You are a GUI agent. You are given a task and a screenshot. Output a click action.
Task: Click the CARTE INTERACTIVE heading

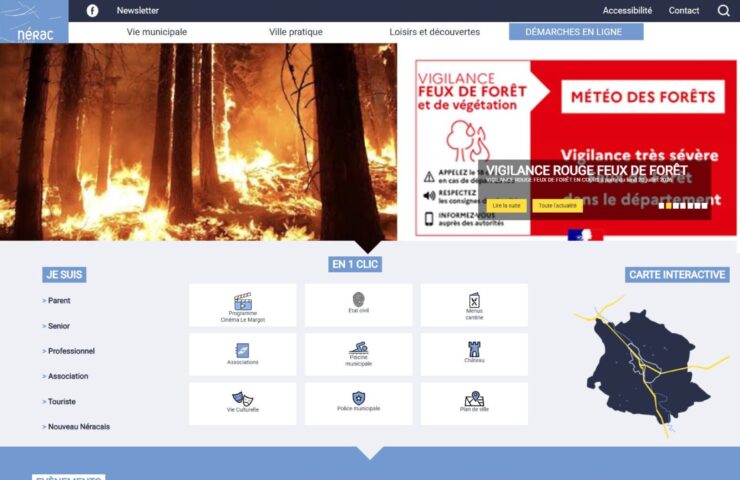pyautogui.click(x=677, y=275)
